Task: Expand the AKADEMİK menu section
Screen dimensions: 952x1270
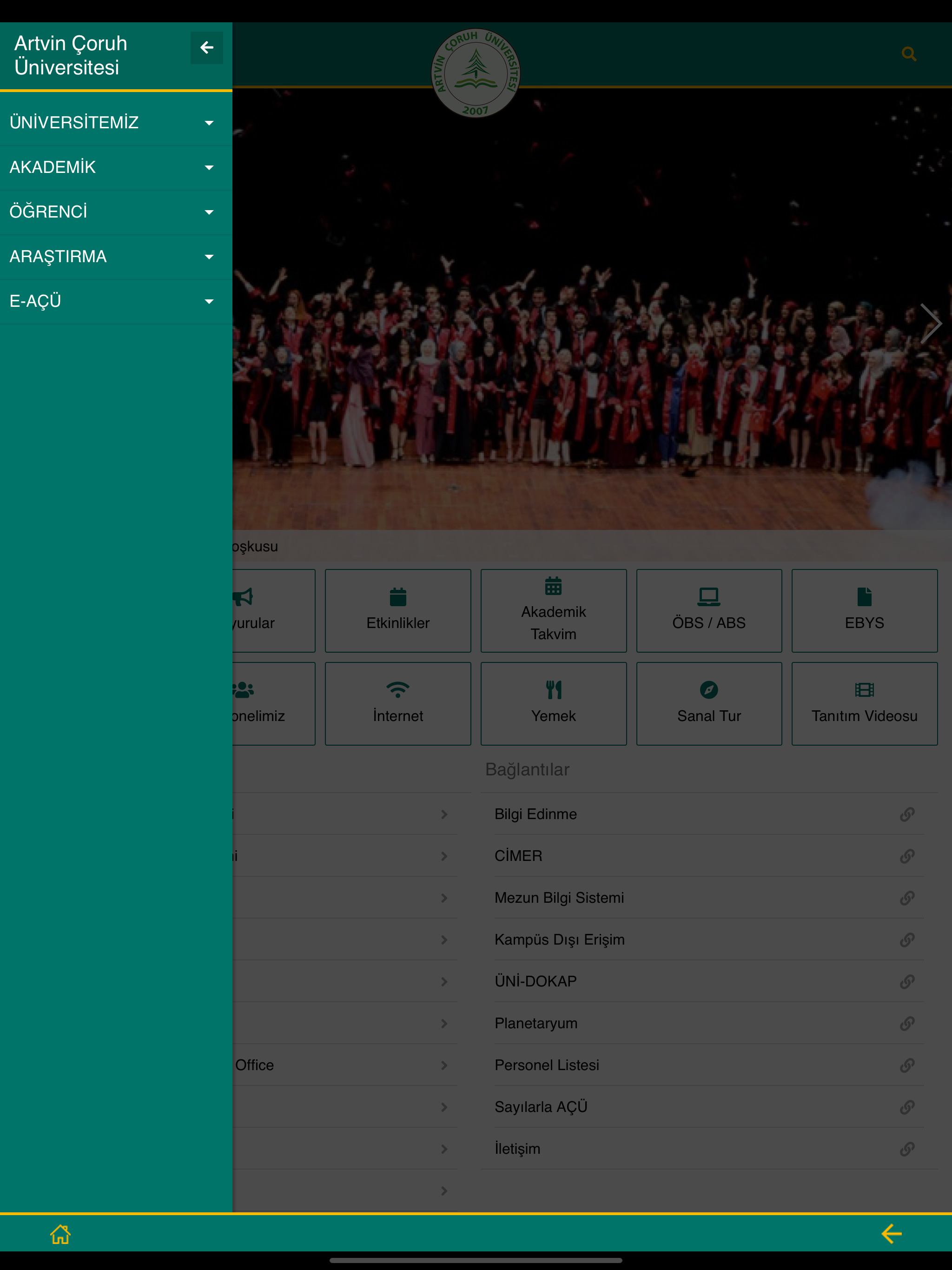Action: coord(116,168)
